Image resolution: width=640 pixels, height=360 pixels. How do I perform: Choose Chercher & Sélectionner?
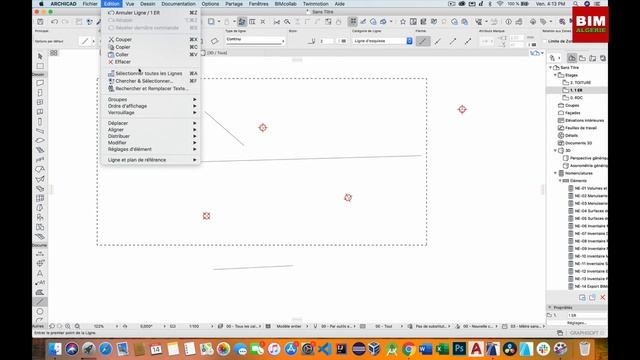pyautogui.click(x=151, y=81)
